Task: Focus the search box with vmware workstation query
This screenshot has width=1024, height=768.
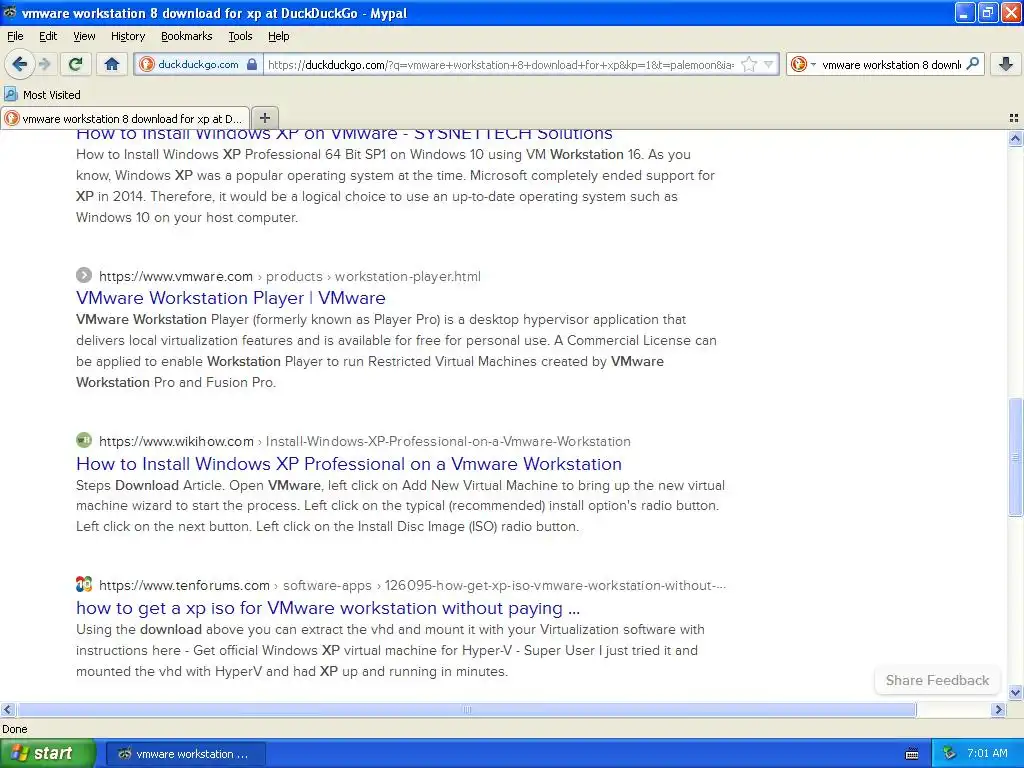Action: 891,65
